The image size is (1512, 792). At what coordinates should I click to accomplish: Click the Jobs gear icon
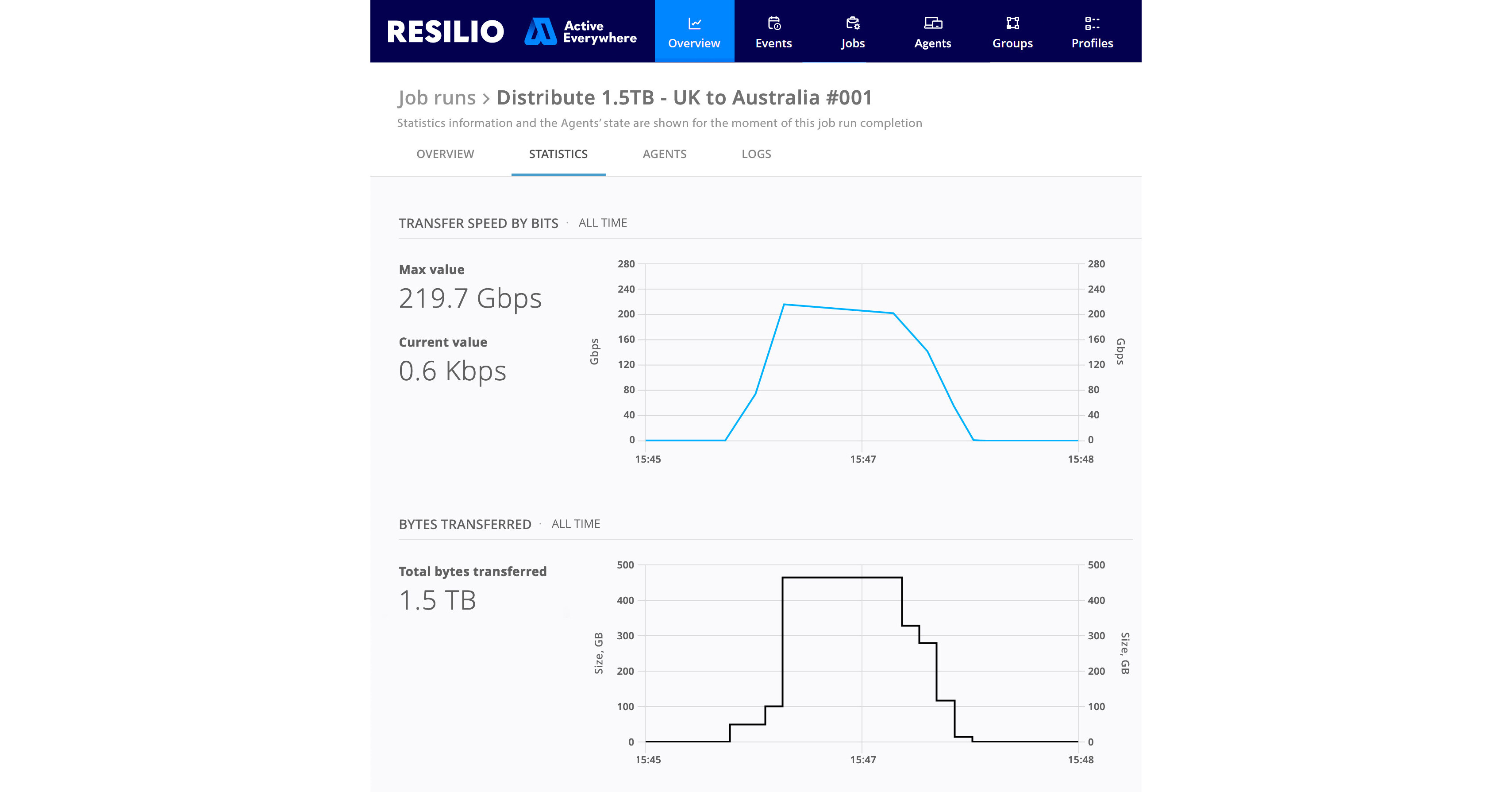tap(853, 23)
